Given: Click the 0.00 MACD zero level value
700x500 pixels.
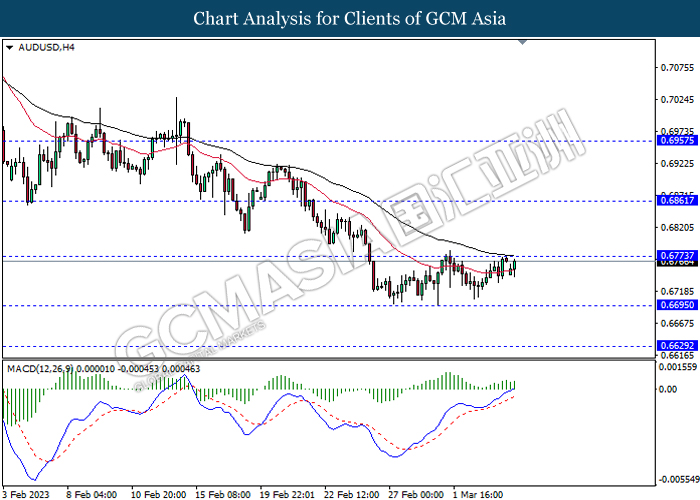Looking at the screenshot, I should coord(668,389).
